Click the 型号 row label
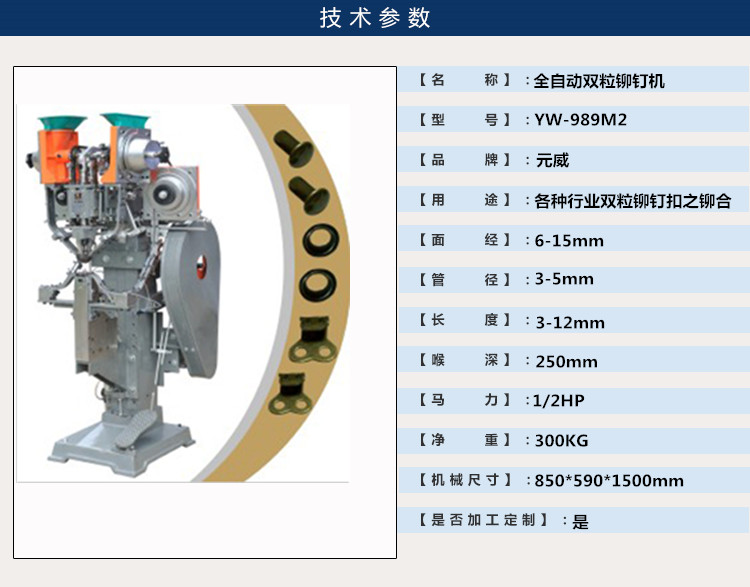The height and width of the screenshot is (587, 750). (465, 120)
